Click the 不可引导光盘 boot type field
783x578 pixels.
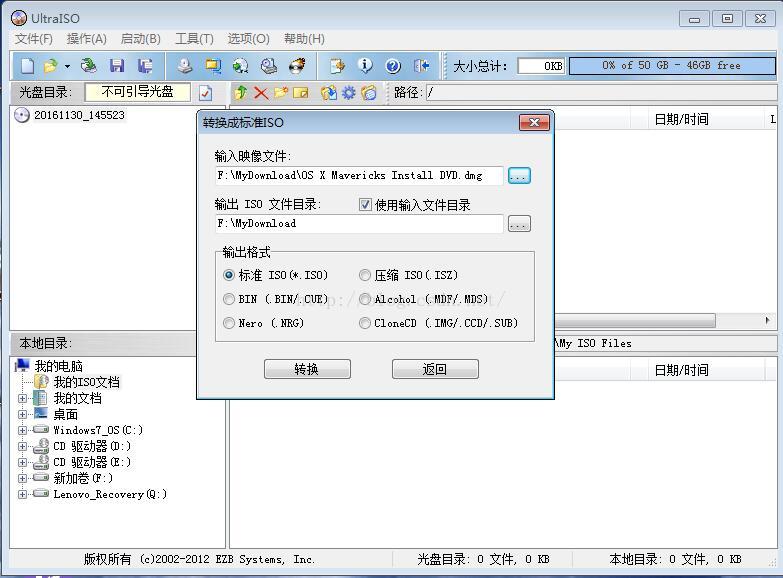(137, 92)
